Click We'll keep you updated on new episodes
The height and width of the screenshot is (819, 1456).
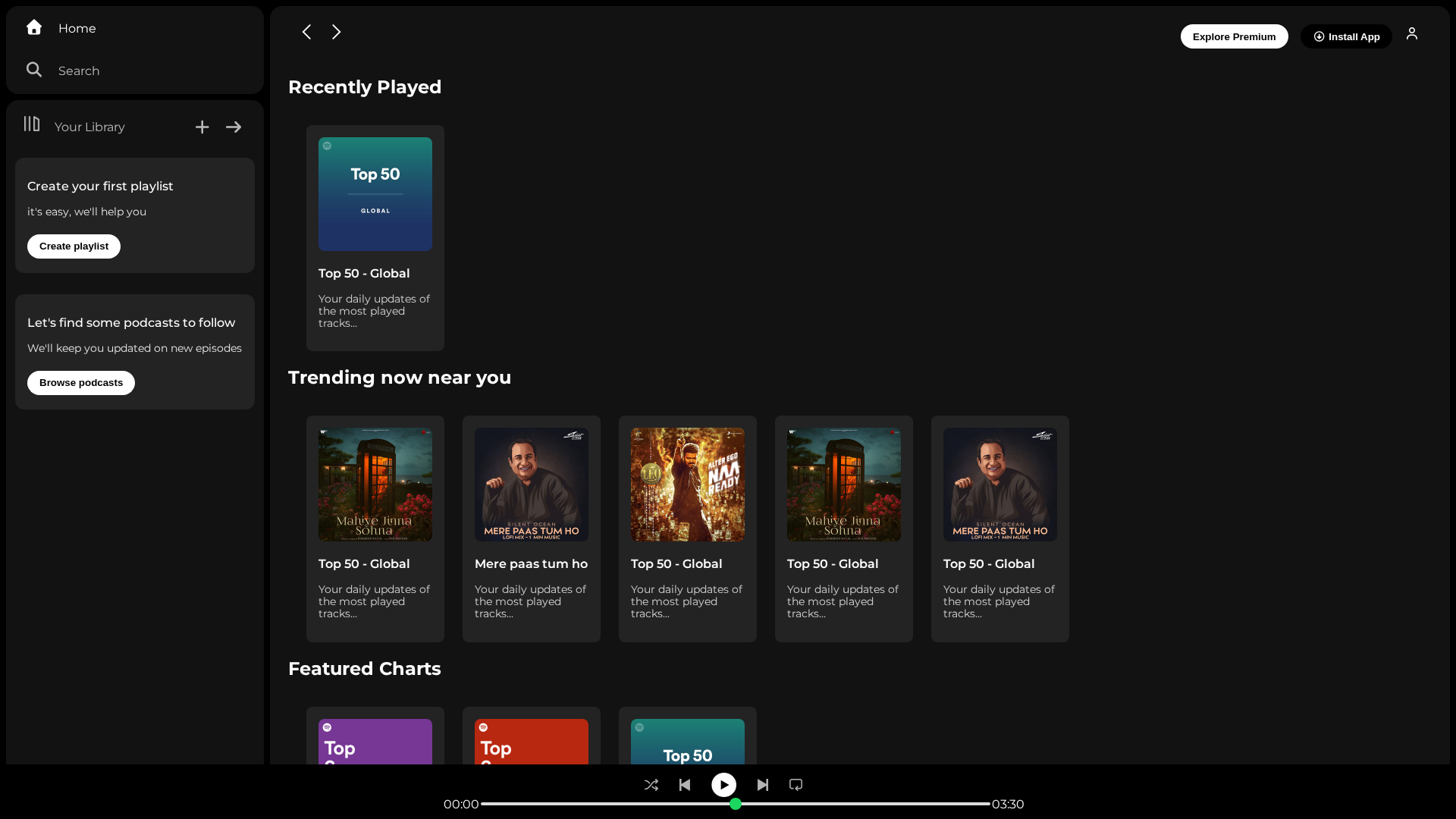click(x=134, y=348)
